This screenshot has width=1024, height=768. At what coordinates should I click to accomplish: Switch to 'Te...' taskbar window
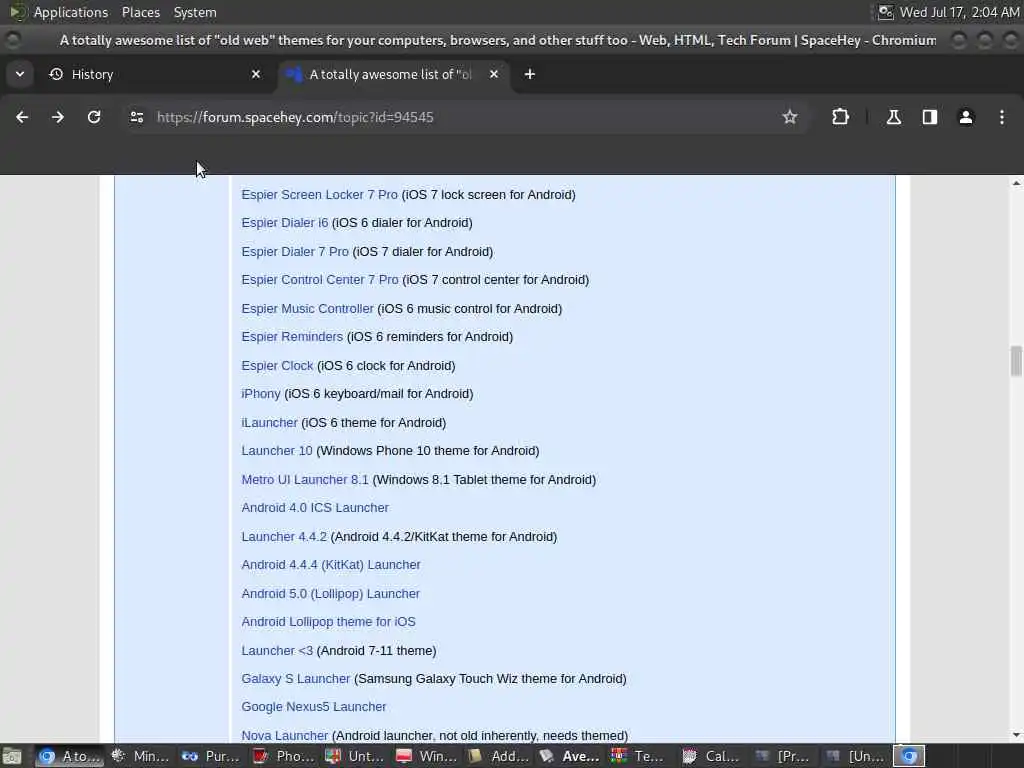point(639,756)
